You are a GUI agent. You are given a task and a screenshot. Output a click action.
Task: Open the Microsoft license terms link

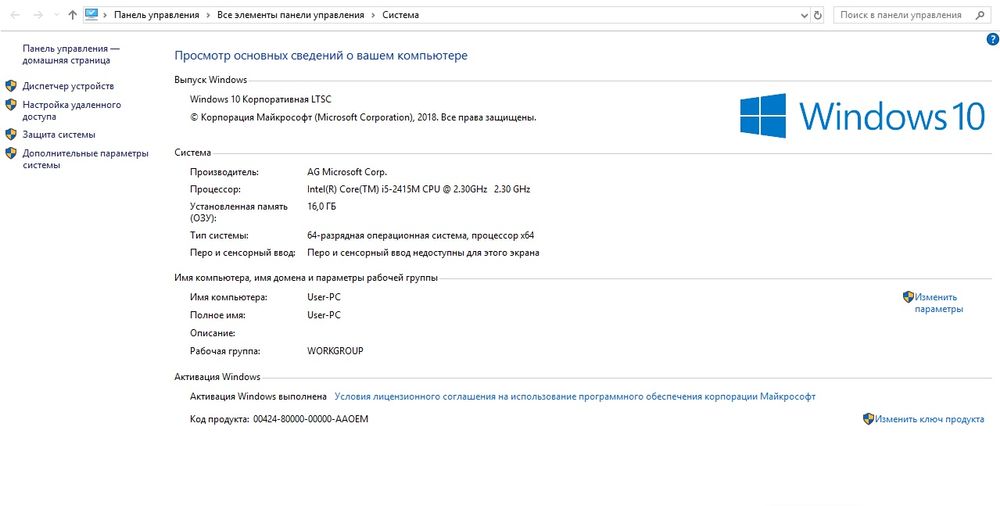(x=575, y=396)
